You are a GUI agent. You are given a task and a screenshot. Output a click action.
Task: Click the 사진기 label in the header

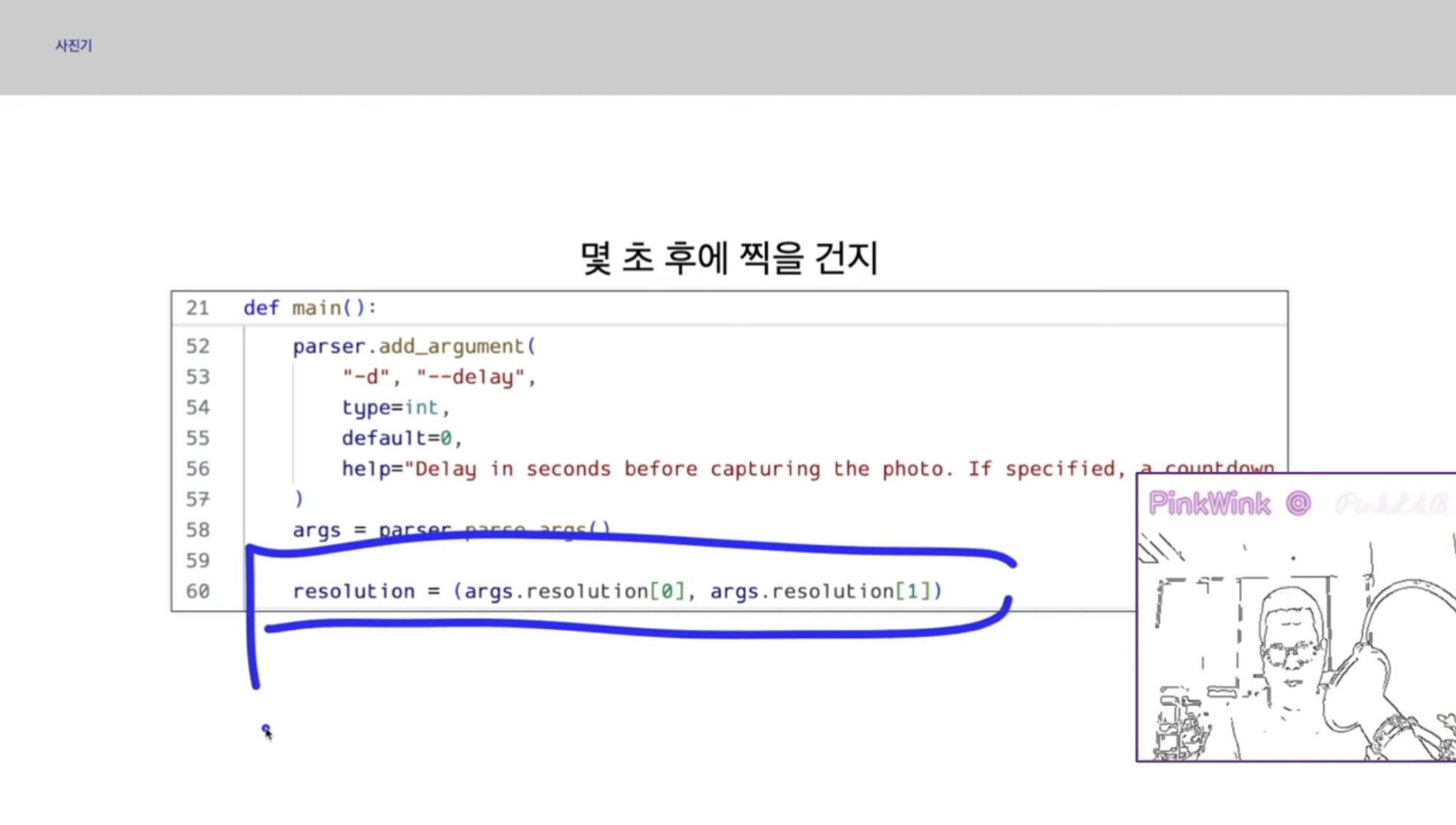pyautogui.click(x=73, y=45)
